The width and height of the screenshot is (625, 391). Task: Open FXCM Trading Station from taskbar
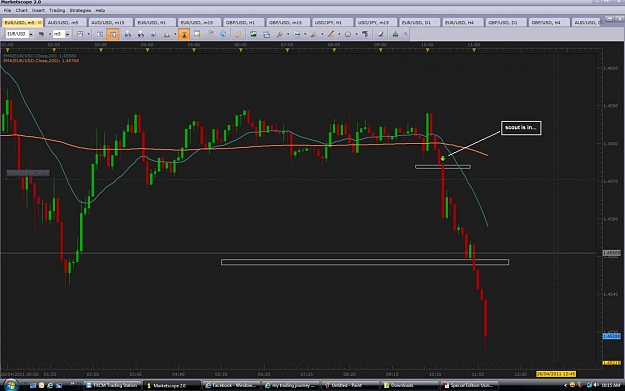[x=111, y=385]
